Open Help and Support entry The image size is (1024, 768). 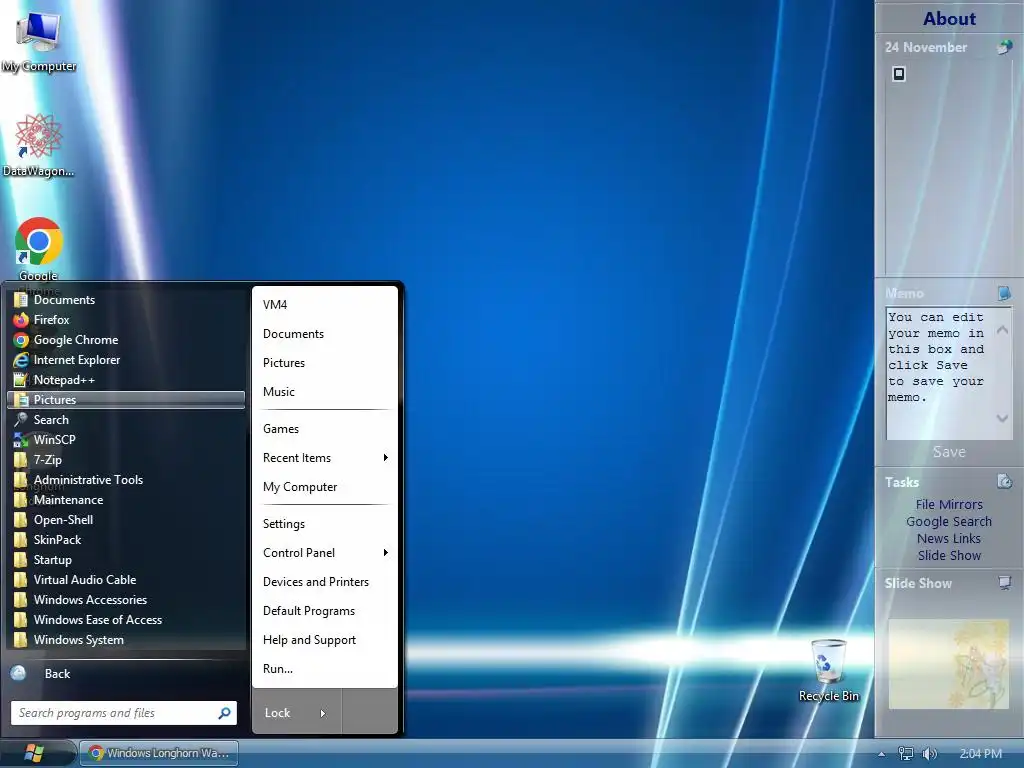(325, 640)
